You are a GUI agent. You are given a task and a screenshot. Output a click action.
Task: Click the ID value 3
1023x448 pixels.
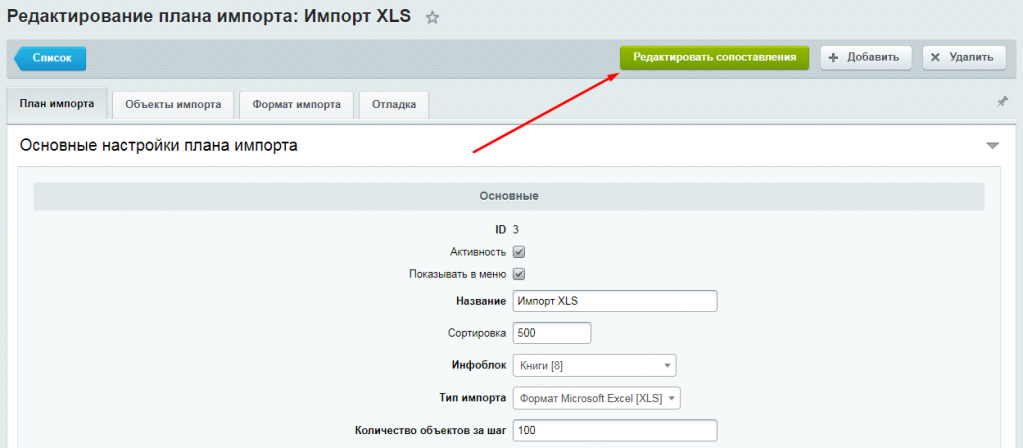[x=515, y=230]
